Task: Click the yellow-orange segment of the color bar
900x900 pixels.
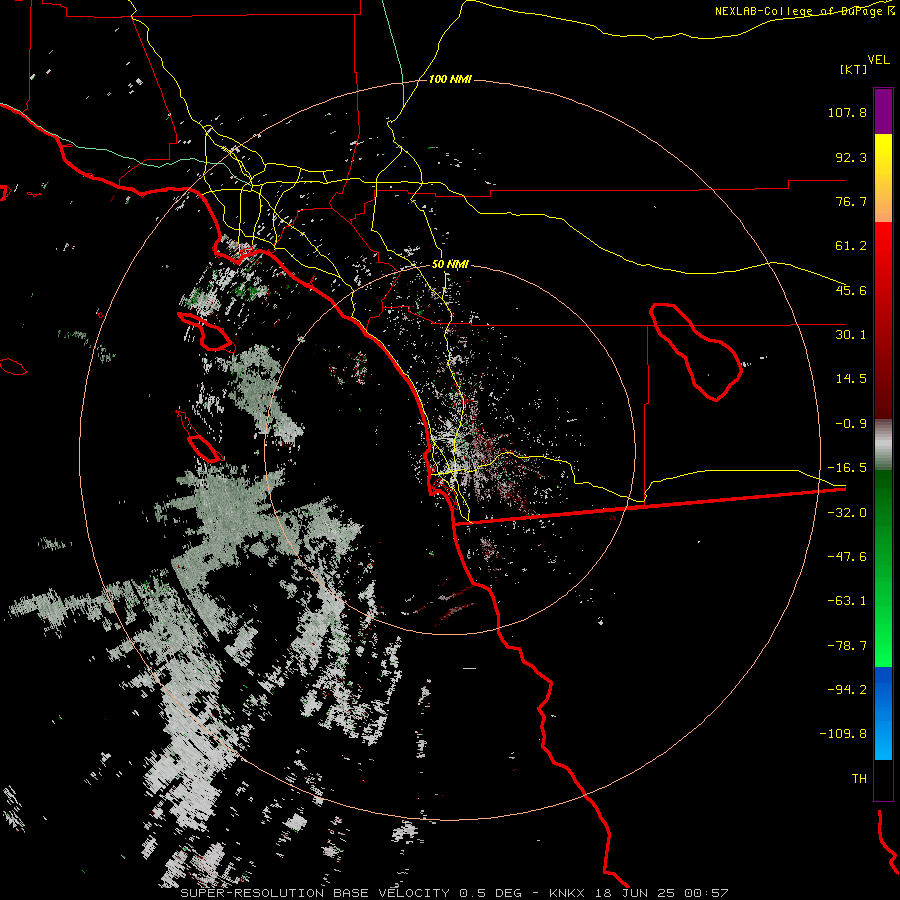Action: point(883,178)
